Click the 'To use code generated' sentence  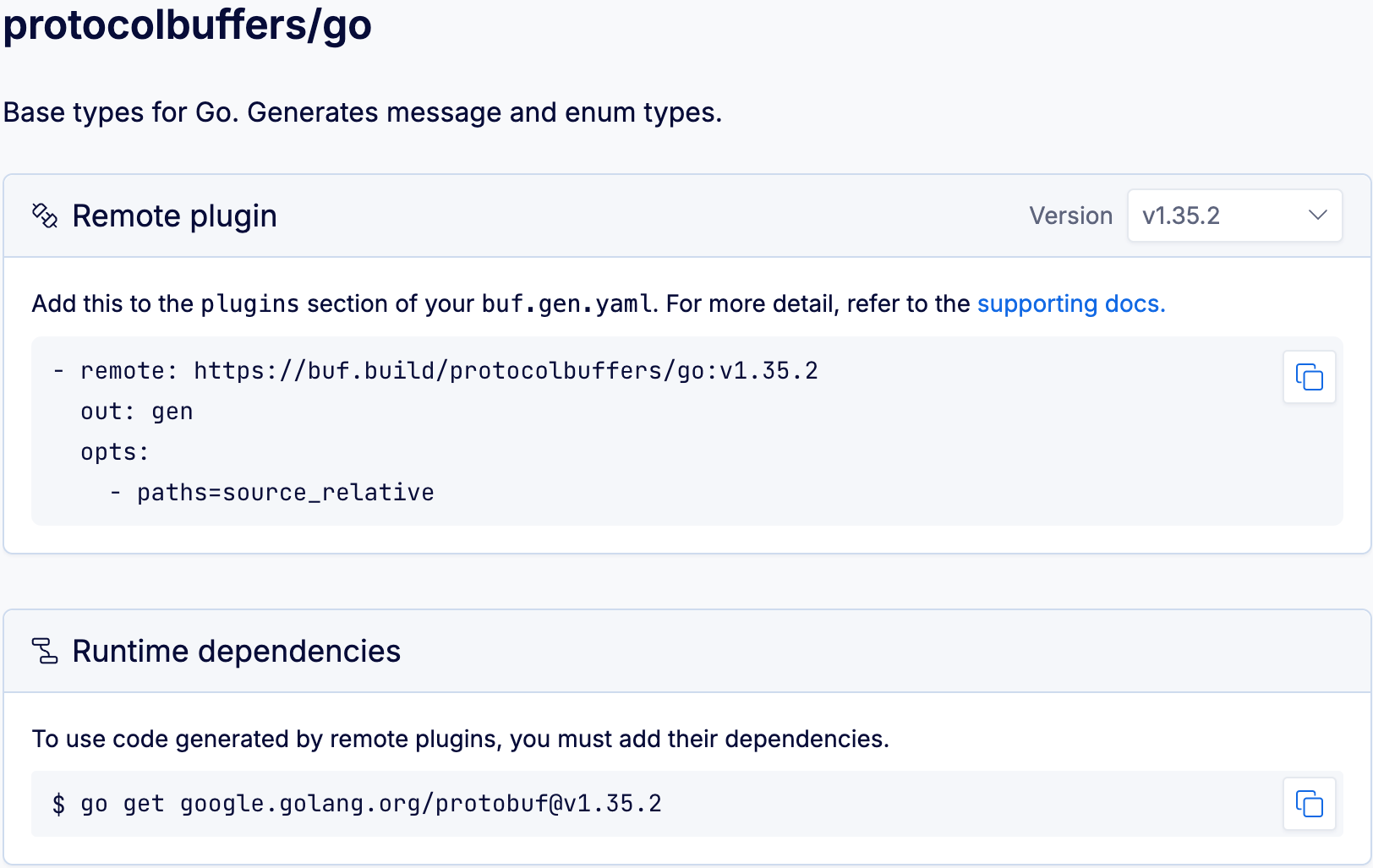461,740
